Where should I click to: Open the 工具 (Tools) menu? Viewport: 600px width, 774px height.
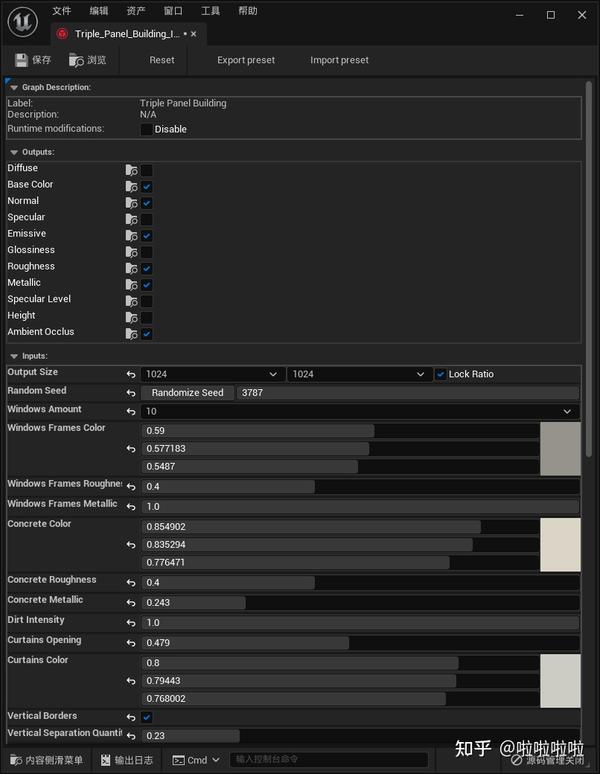(x=210, y=11)
